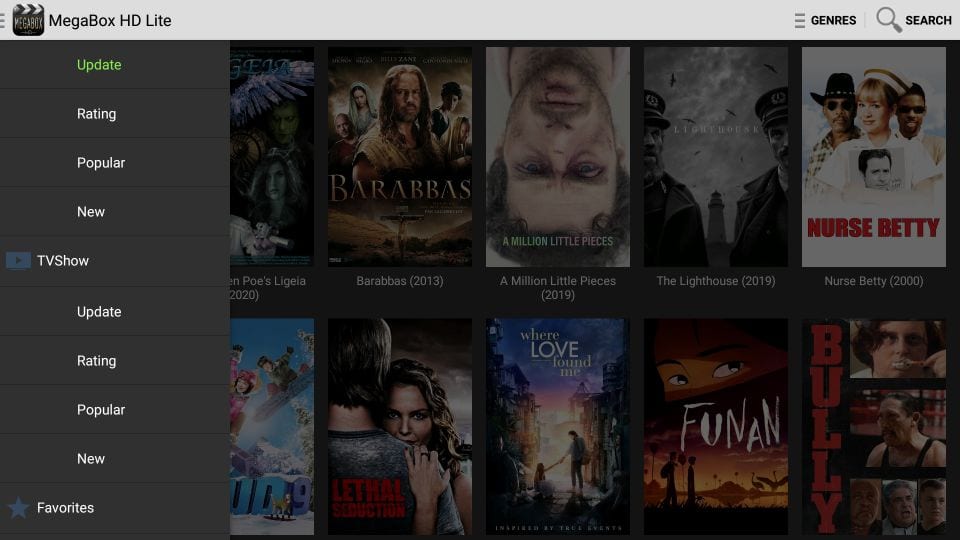Click the Poe's Ligeia title text
The width and height of the screenshot is (960, 540).
pos(268,288)
